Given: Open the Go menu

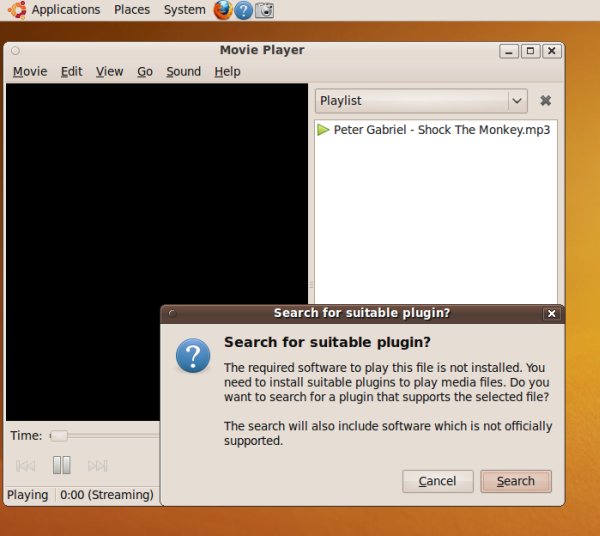Looking at the screenshot, I should (x=145, y=72).
